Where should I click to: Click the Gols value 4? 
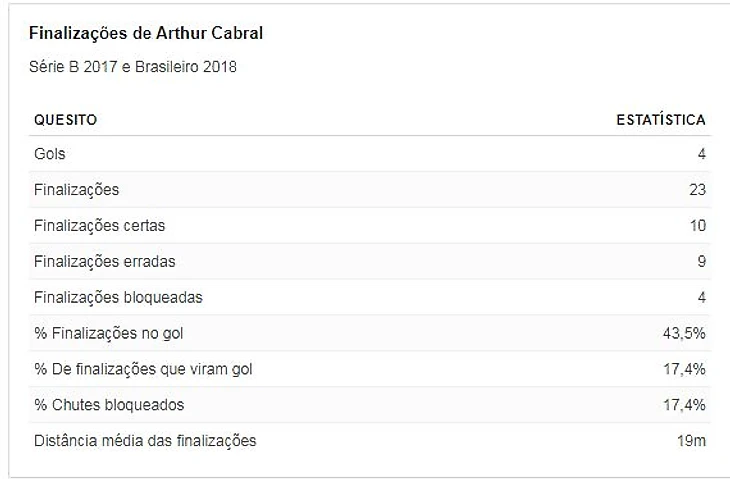[x=702, y=154]
